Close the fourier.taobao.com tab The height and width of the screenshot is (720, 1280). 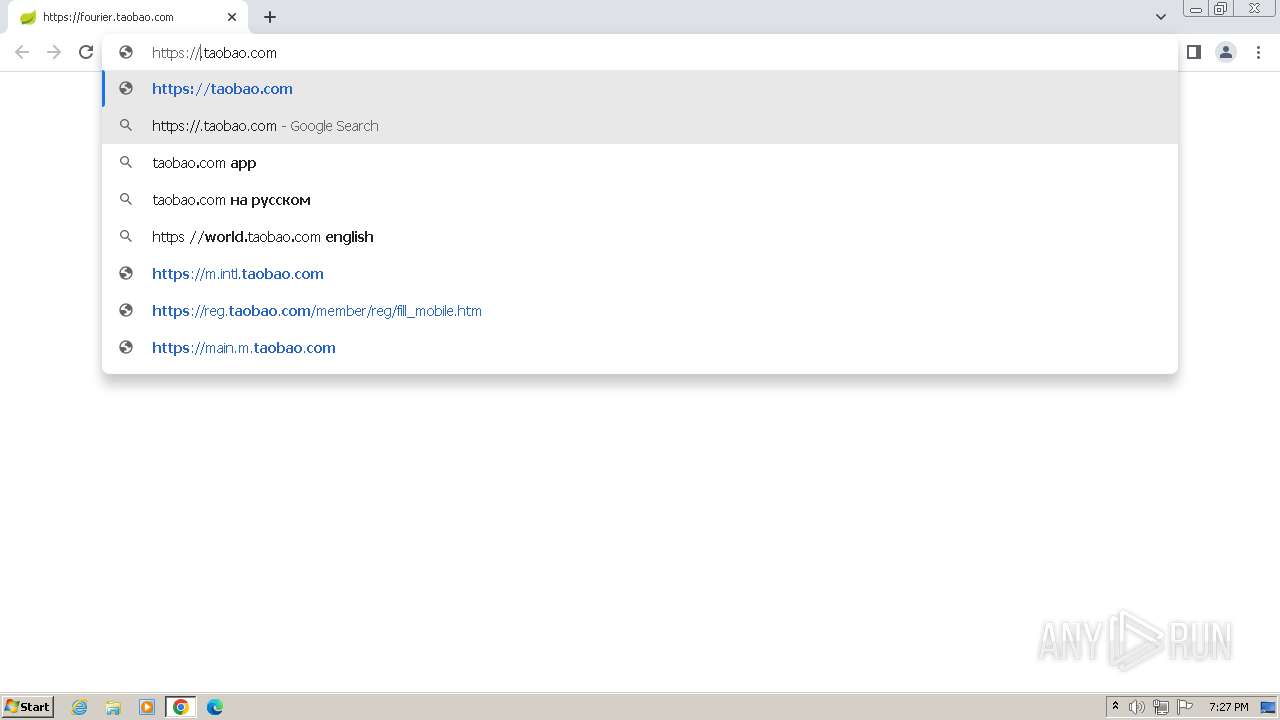tap(232, 17)
